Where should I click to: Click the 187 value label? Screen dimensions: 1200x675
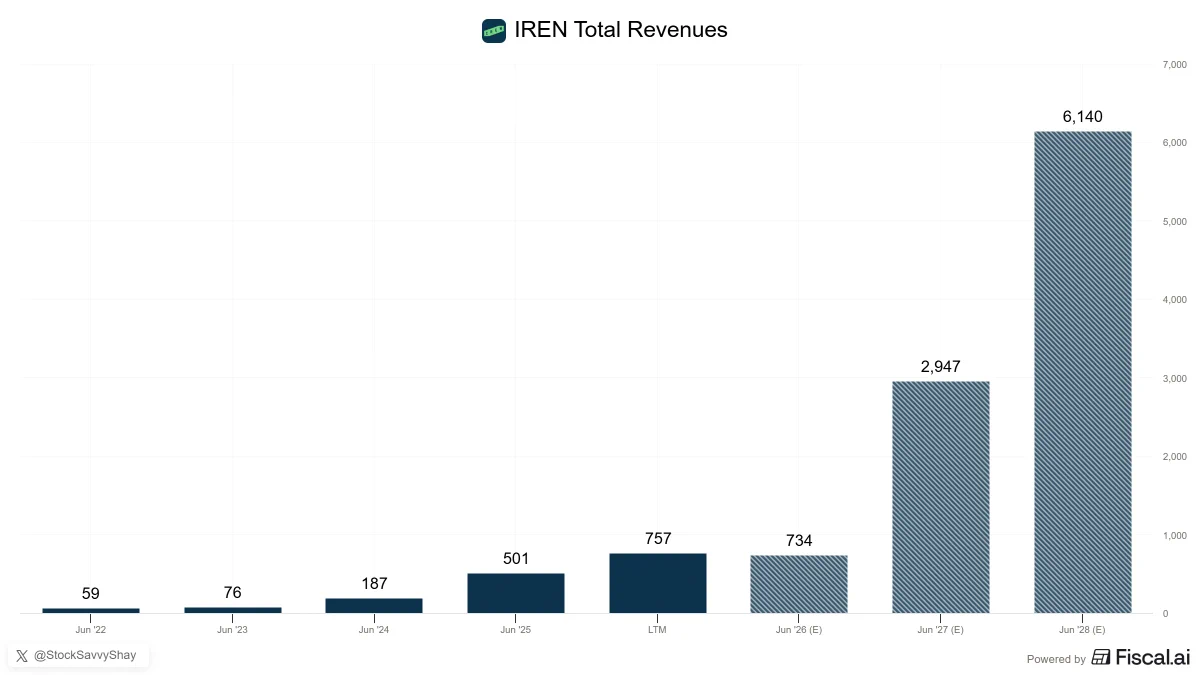pyautogui.click(x=374, y=584)
